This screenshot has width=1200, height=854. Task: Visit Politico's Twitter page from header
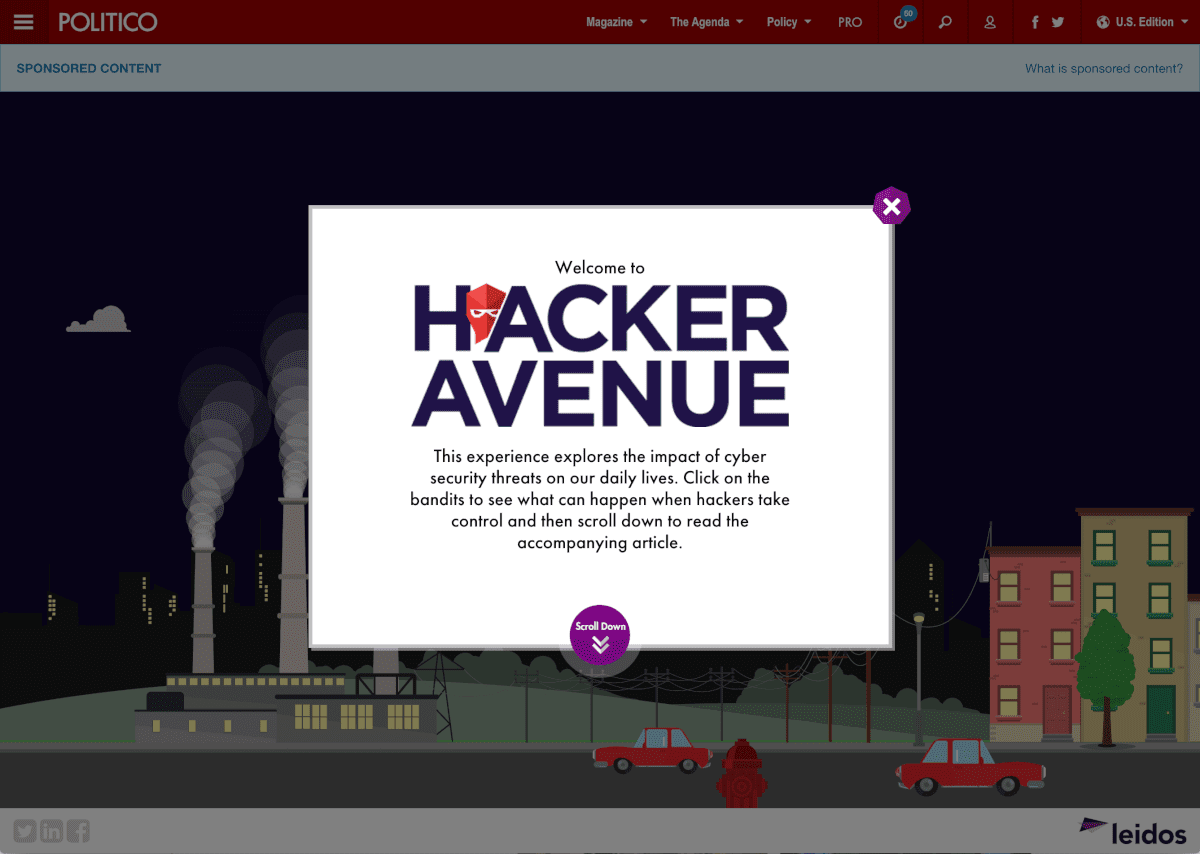[1057, 22]
